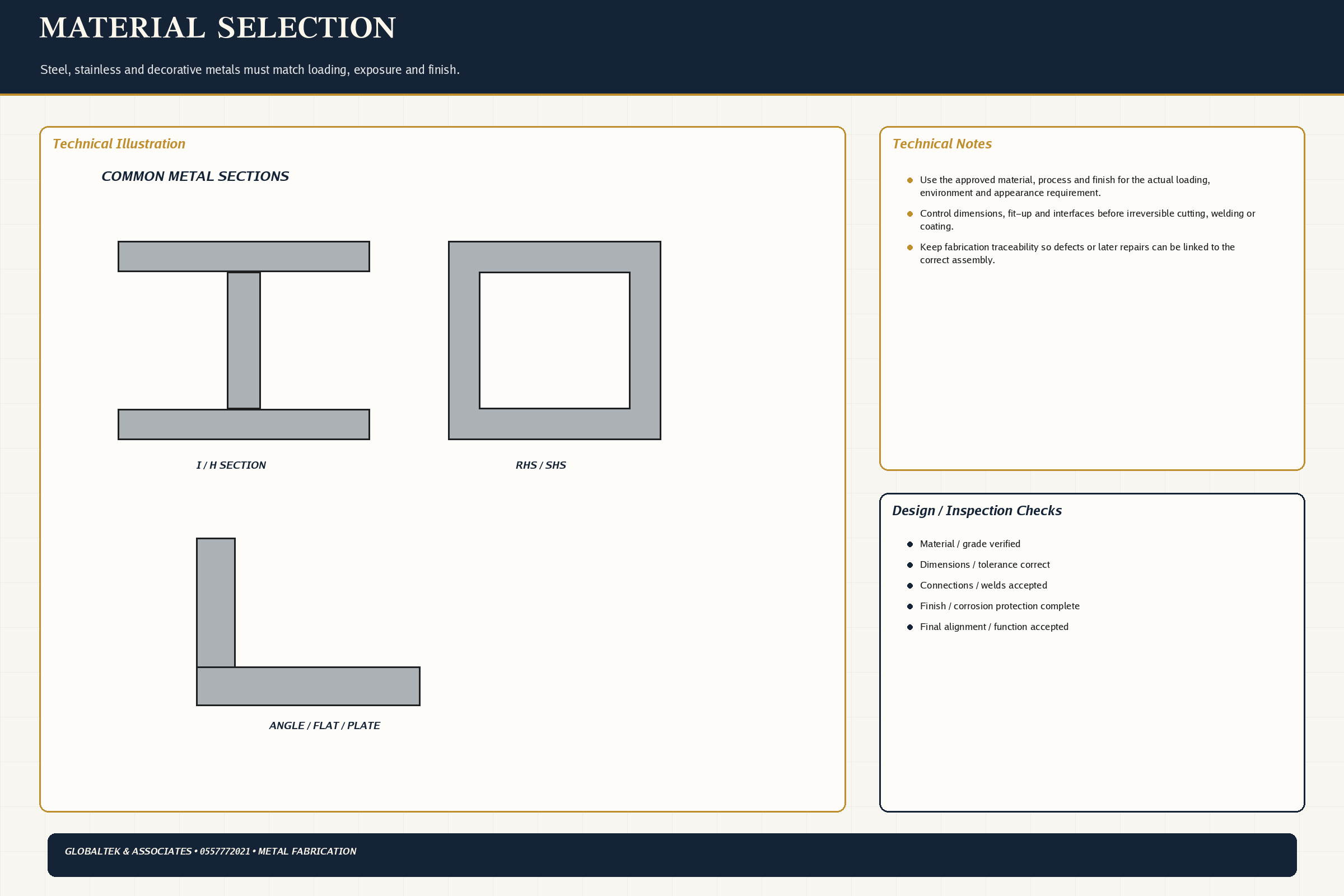Click the I-beam section drawing

pyautogui.click(x=244, y=340)
